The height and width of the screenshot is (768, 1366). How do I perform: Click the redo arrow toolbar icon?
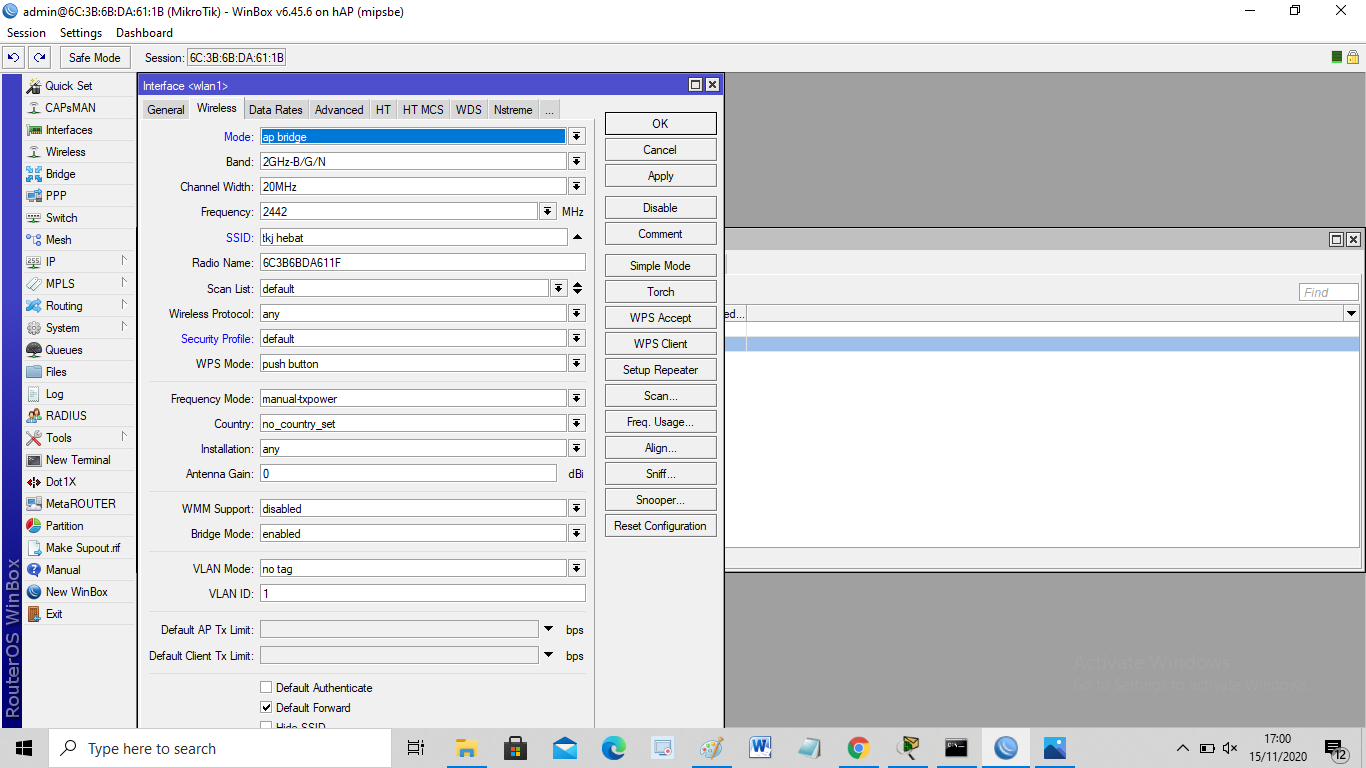[x=39, y=58]
